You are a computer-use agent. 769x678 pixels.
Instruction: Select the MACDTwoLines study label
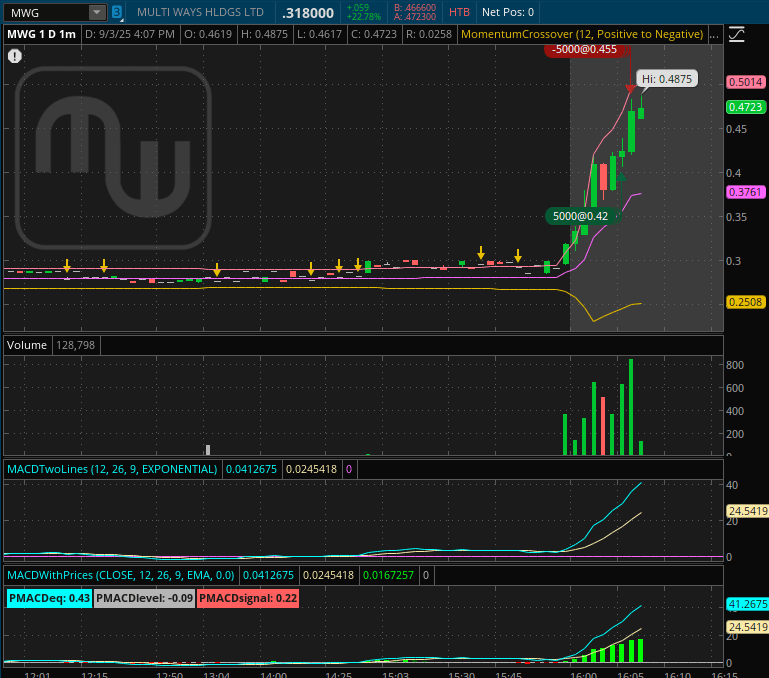click(112, 469)
